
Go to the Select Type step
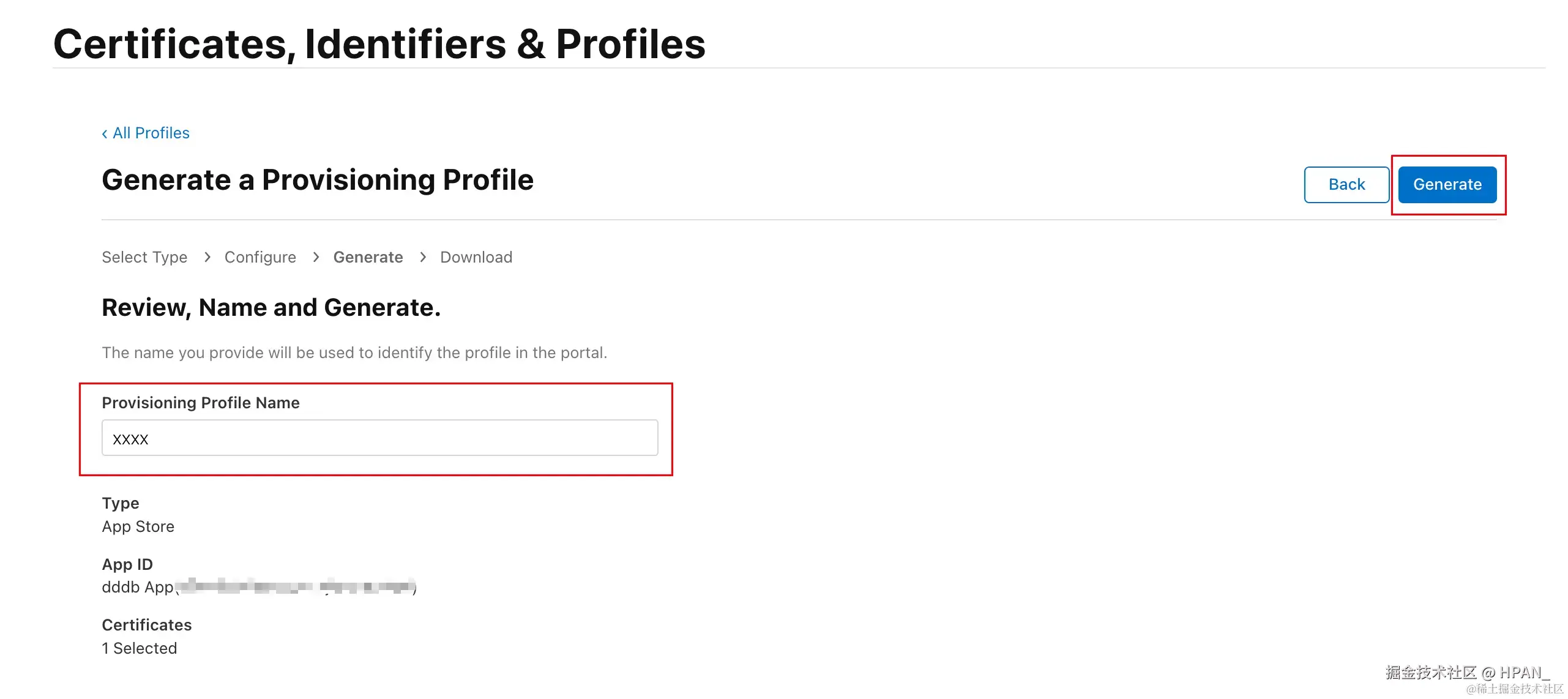pos(144,257)
